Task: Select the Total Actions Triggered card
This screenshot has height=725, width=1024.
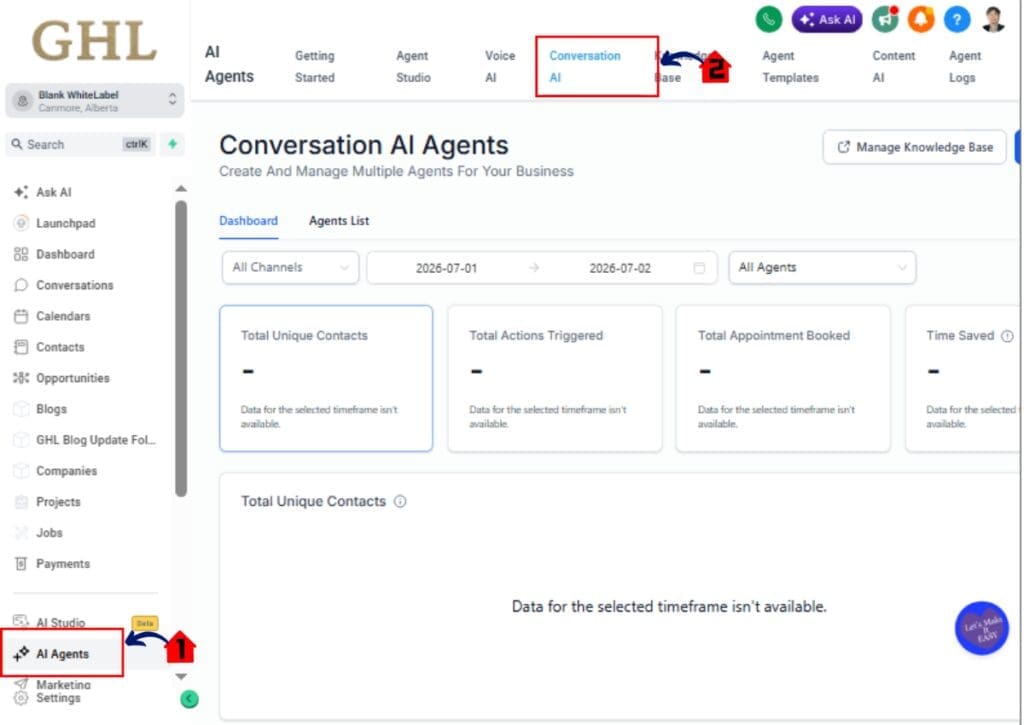Action: point(554,379)
